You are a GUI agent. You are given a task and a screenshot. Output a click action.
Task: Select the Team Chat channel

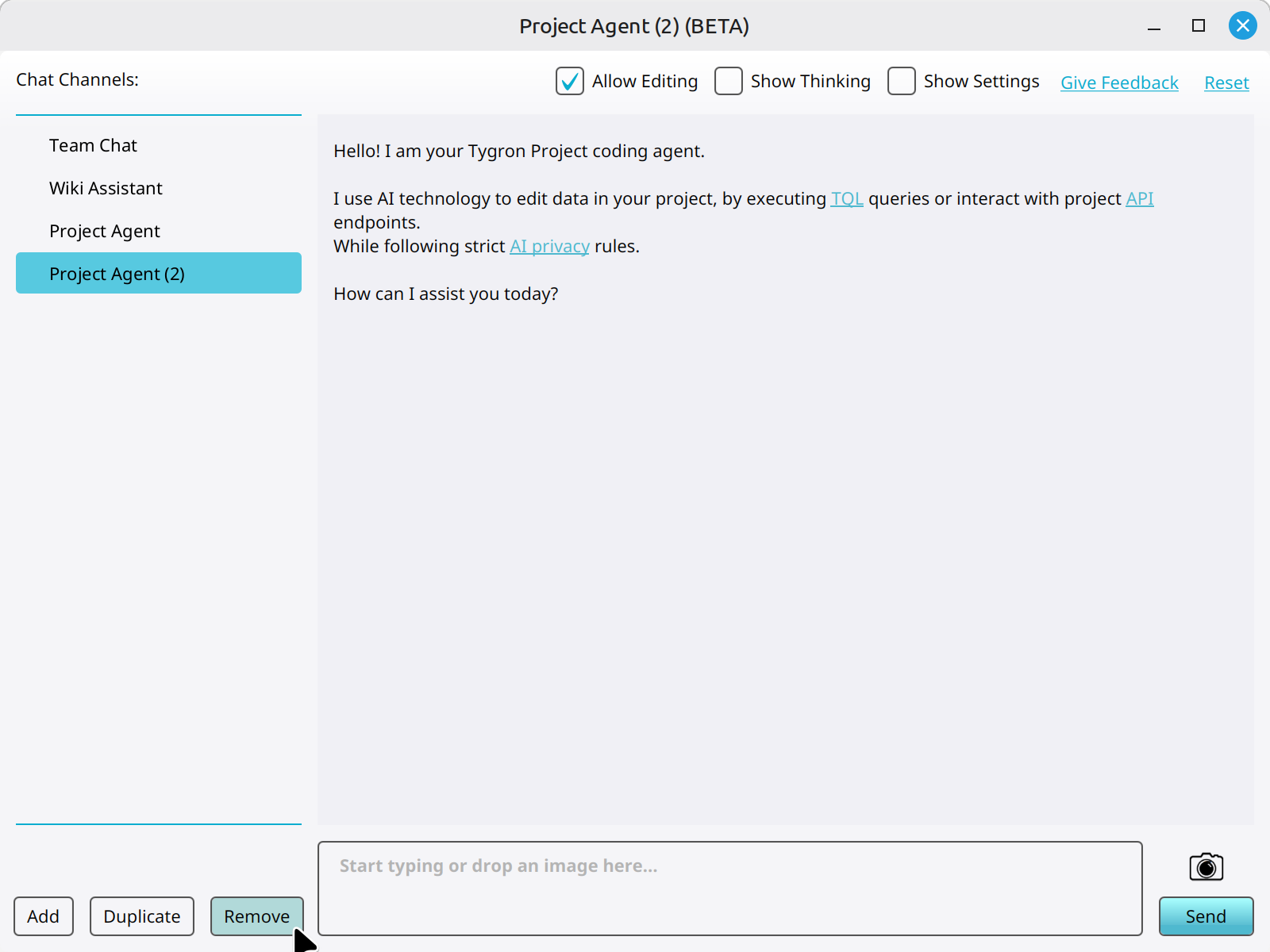click(159, 145)
